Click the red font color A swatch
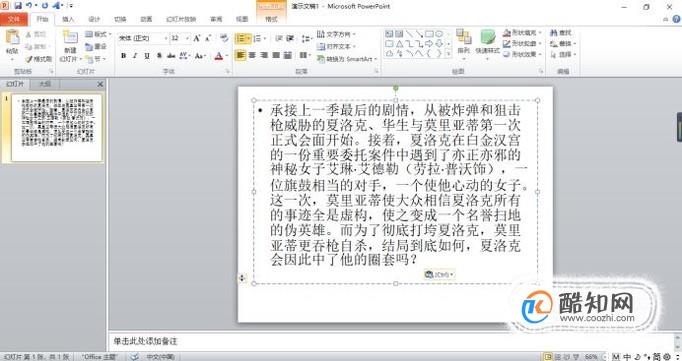Viewport: 682px width, 361px height. point(219,56)
